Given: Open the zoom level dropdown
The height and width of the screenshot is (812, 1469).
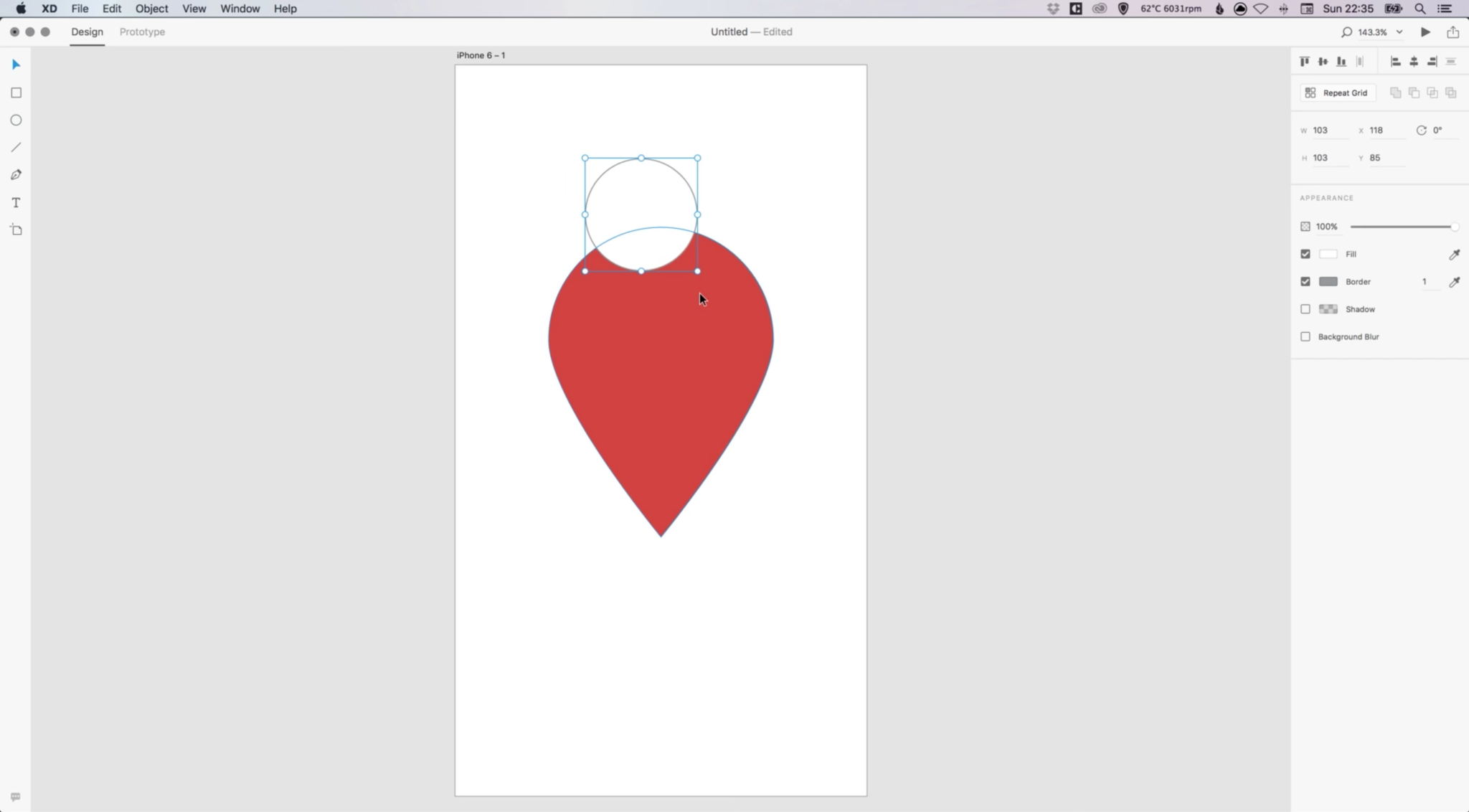Looking at the screenshot, I should tap(1399, 32).
